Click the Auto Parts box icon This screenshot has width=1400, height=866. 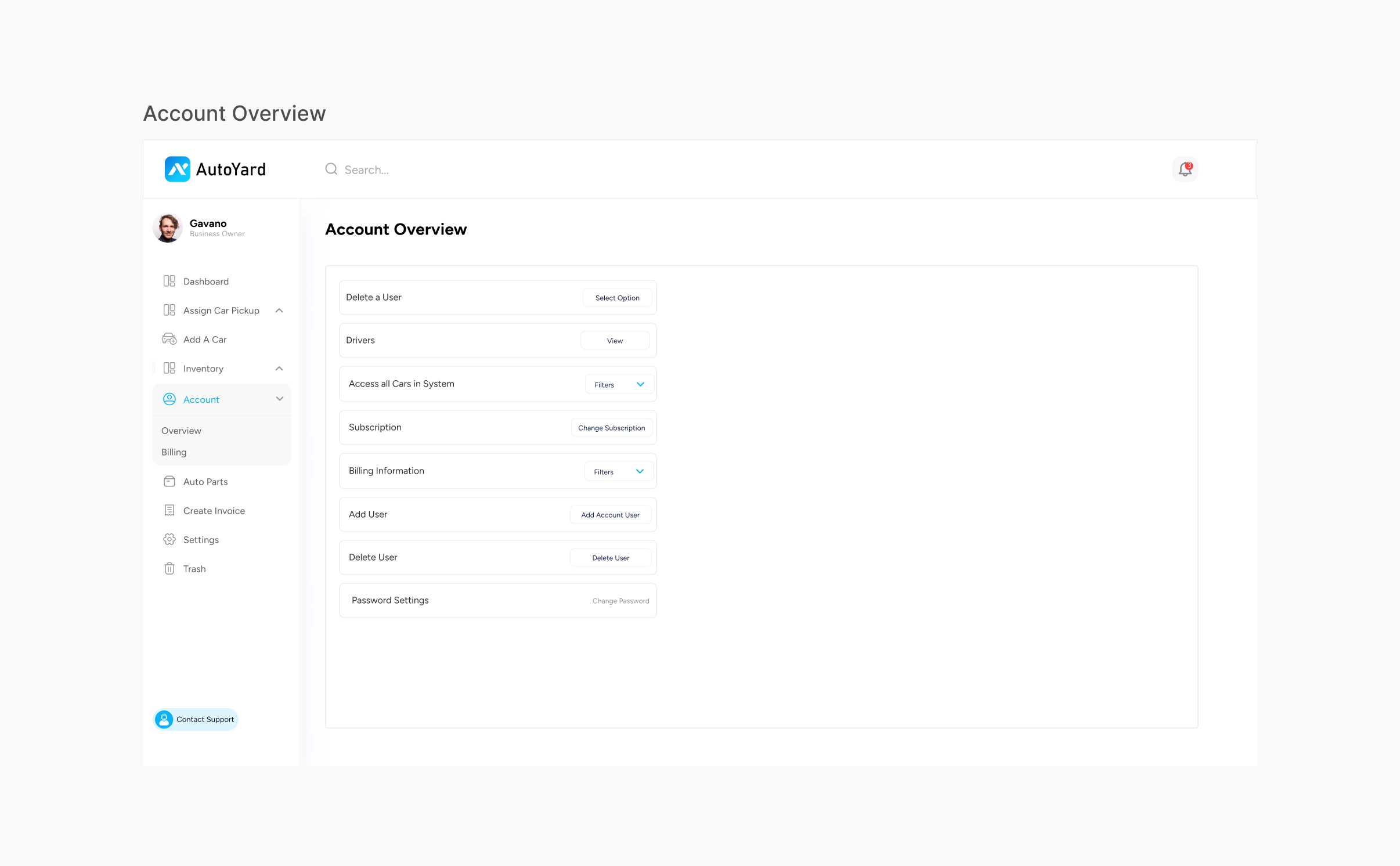click(x=169, y=481)
